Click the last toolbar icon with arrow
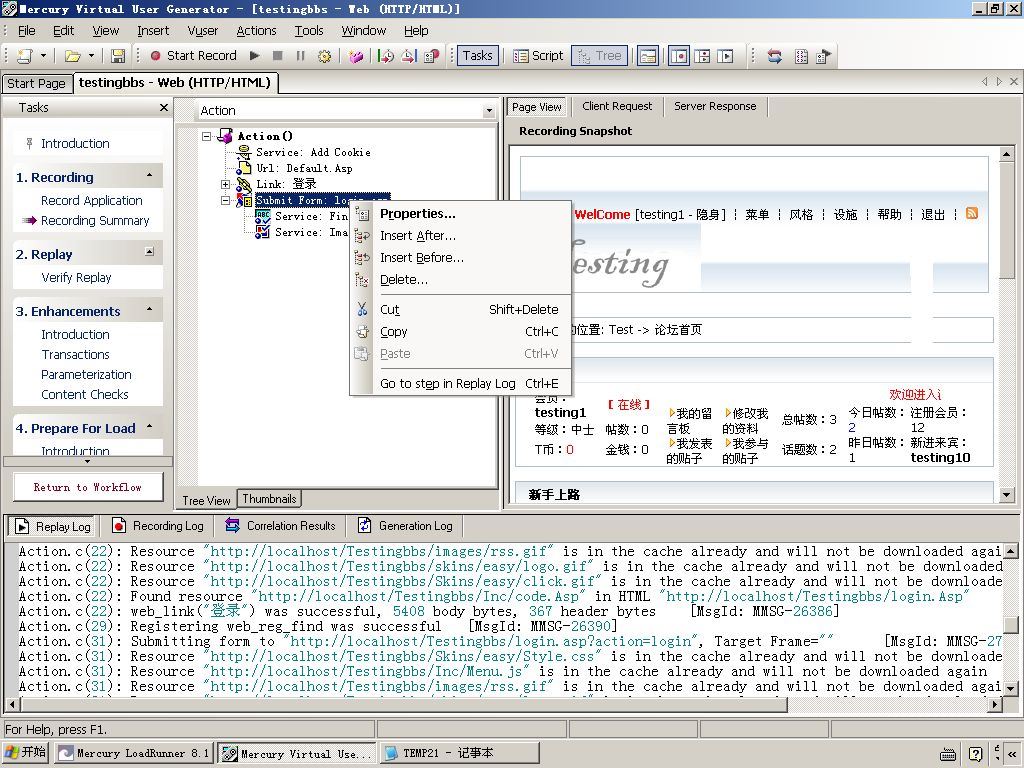 (824, 56)
